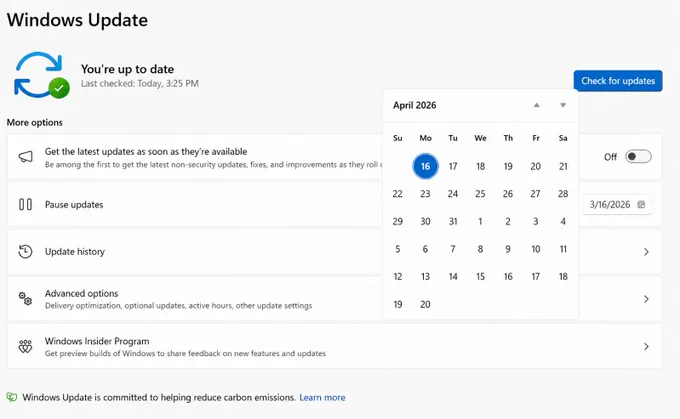Toggle the latest updates switch
680x419 pixels.
(x=638, y=157)
